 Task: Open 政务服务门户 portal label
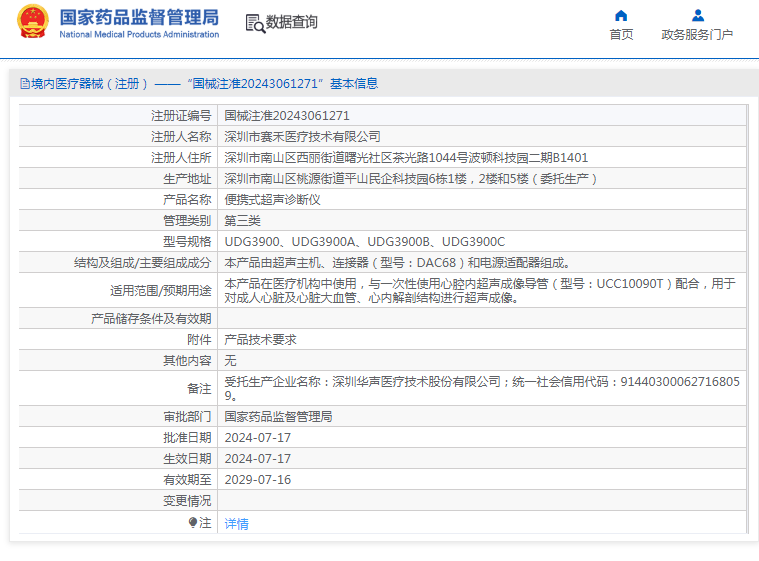click(697, 35)
